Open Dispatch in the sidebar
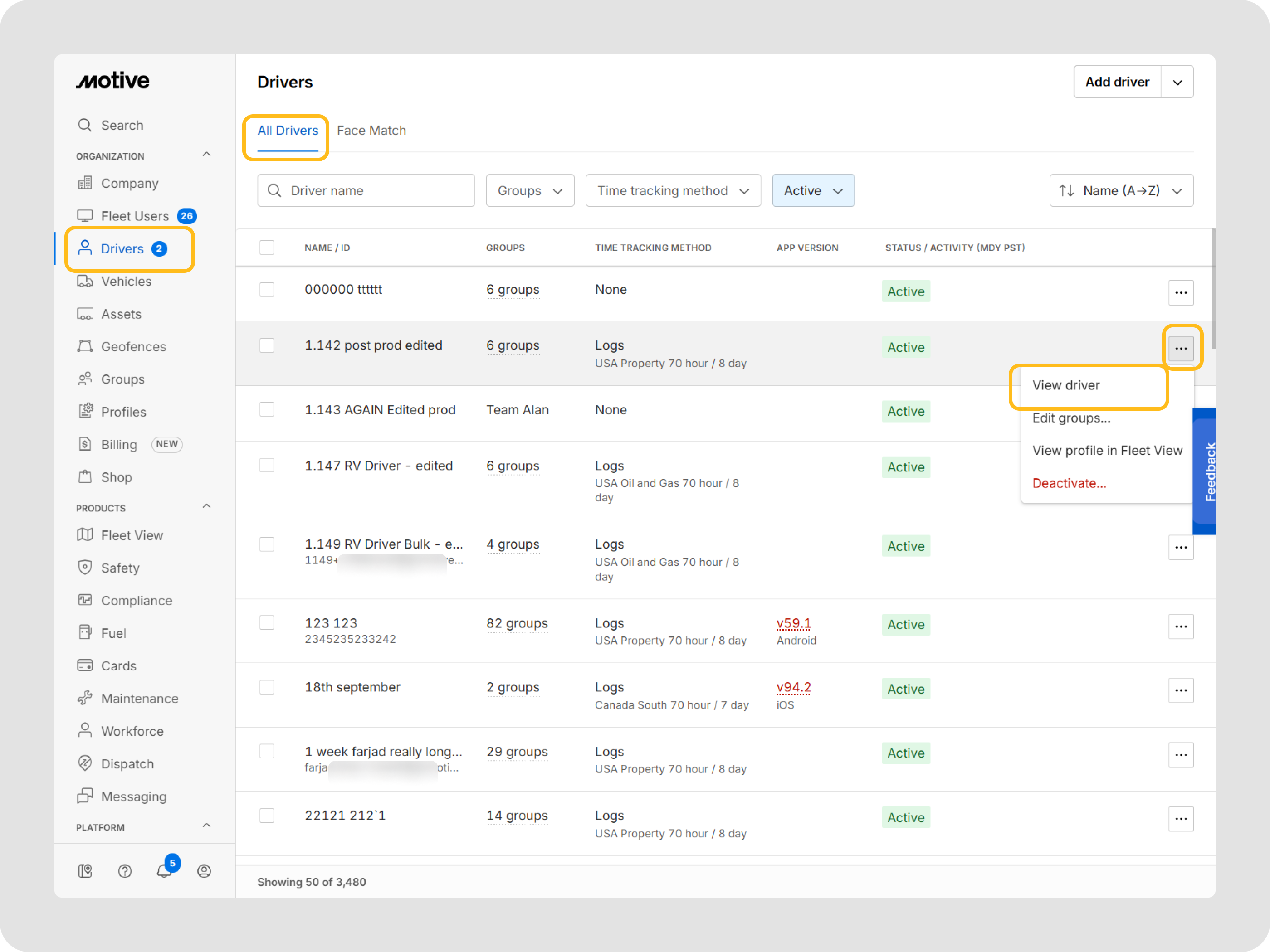This screenshot has height=952, width=1270. [127, 764]
